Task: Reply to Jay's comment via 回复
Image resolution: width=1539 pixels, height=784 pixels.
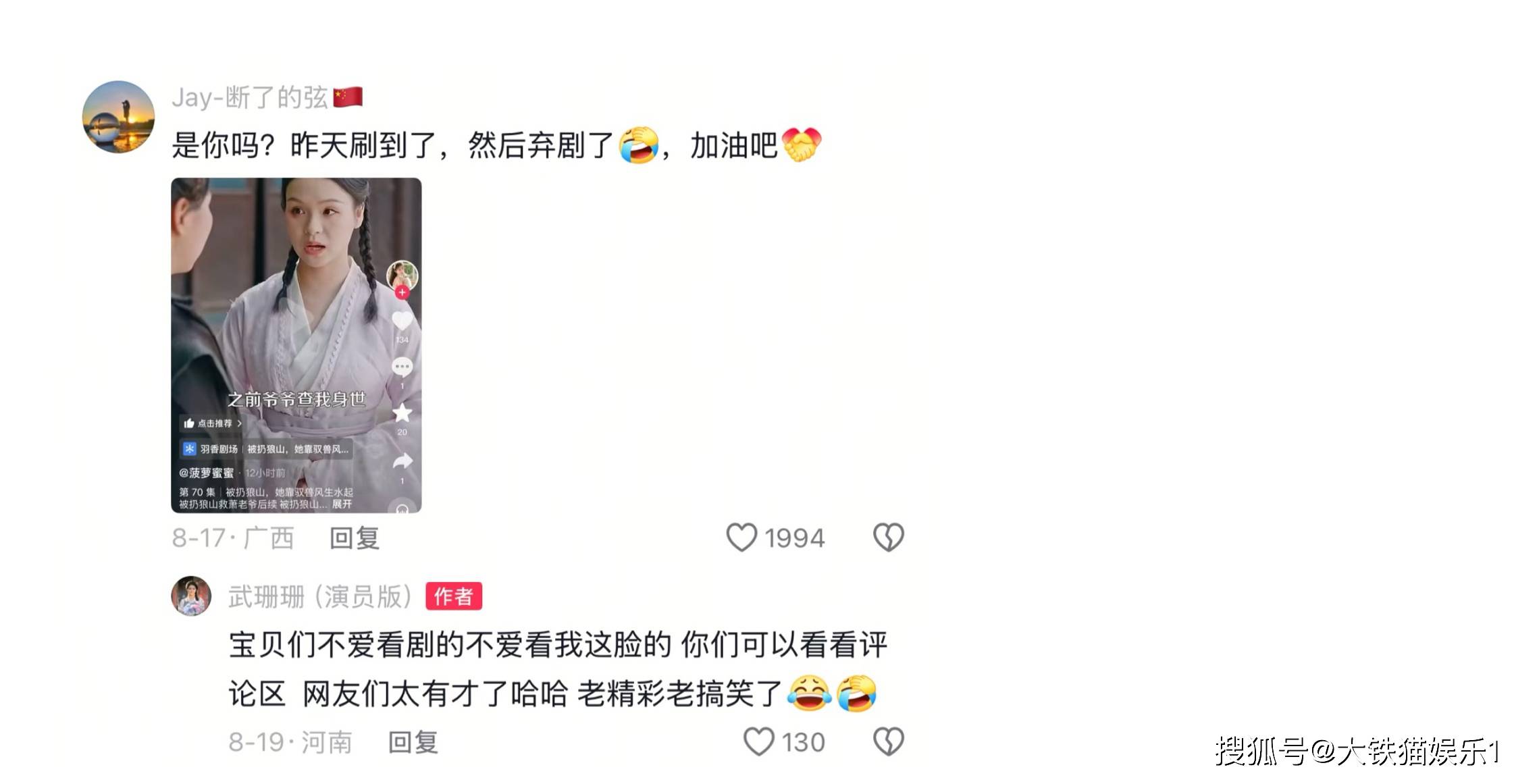Action: tap(355, 538)
